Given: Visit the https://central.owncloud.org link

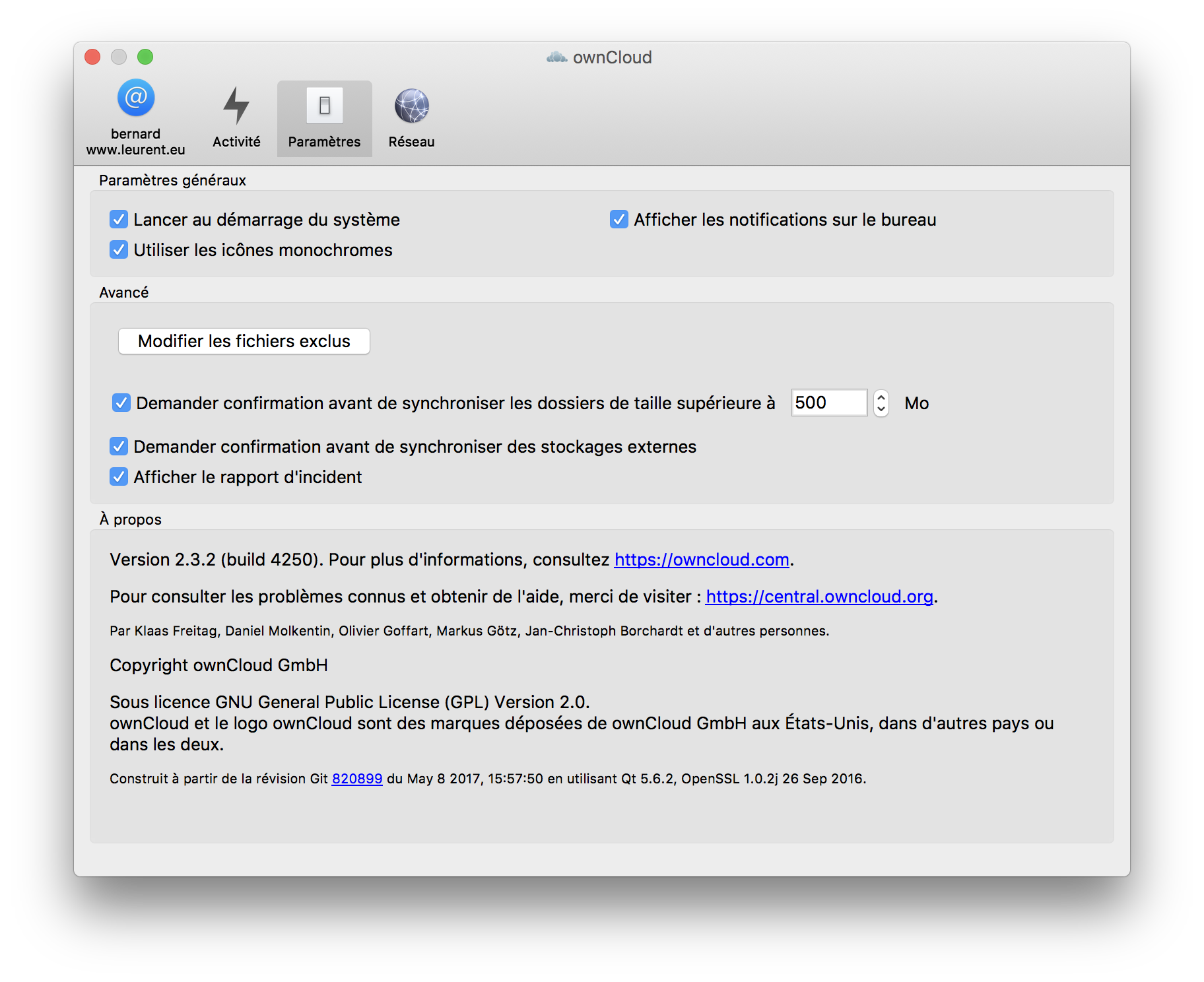Looking at the screenshot, I should click(819, 597).
